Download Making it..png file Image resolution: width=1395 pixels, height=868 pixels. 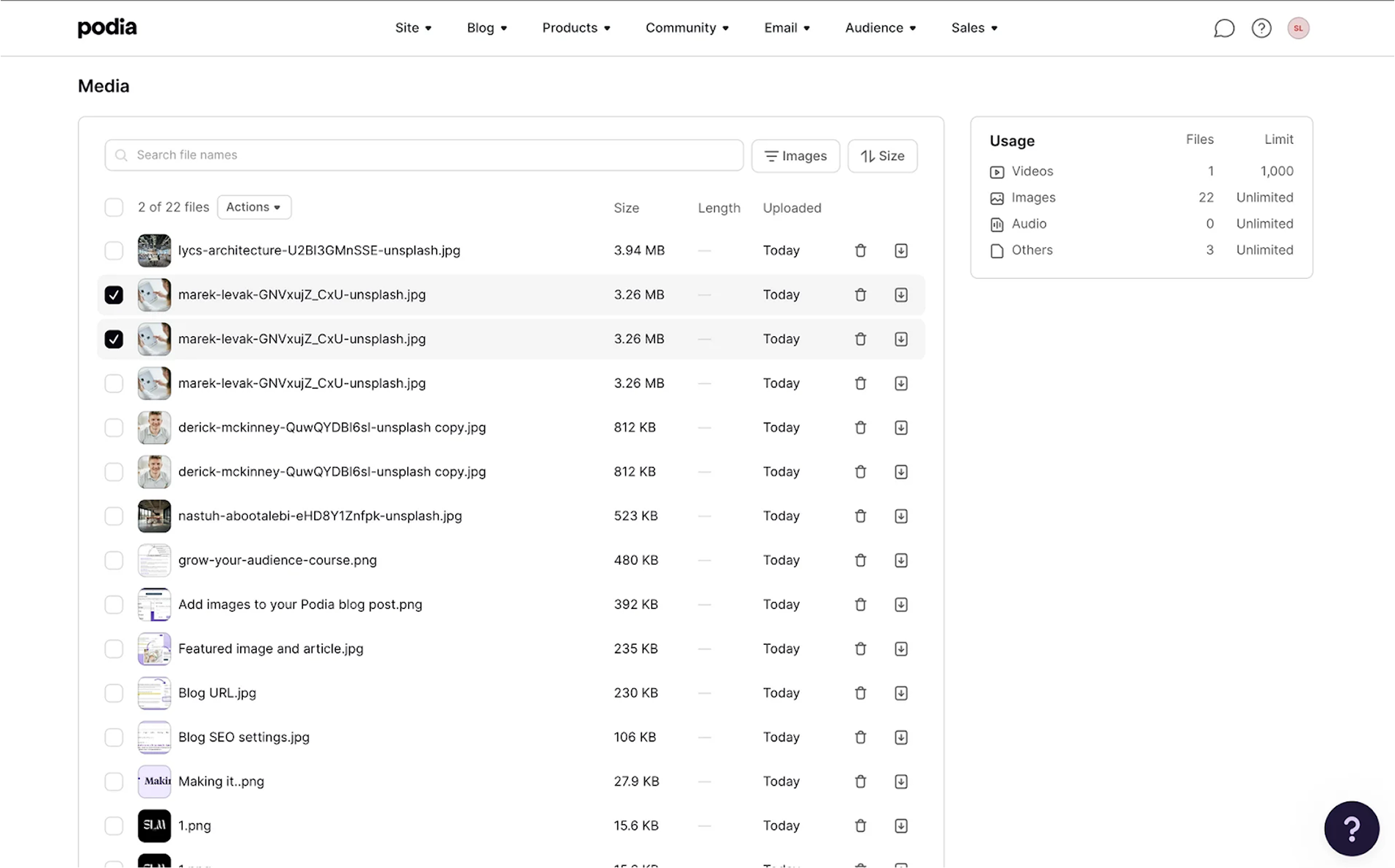(x=900, y=781)
